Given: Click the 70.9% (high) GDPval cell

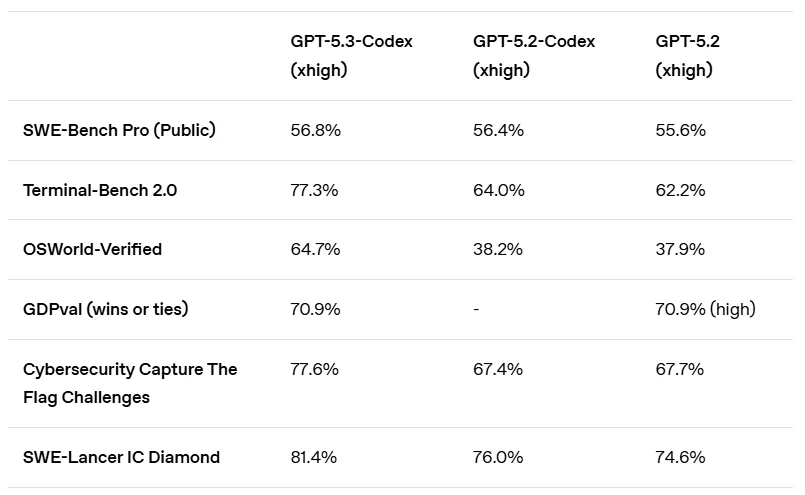Looking at the screenshot, I should coord(705,309).
